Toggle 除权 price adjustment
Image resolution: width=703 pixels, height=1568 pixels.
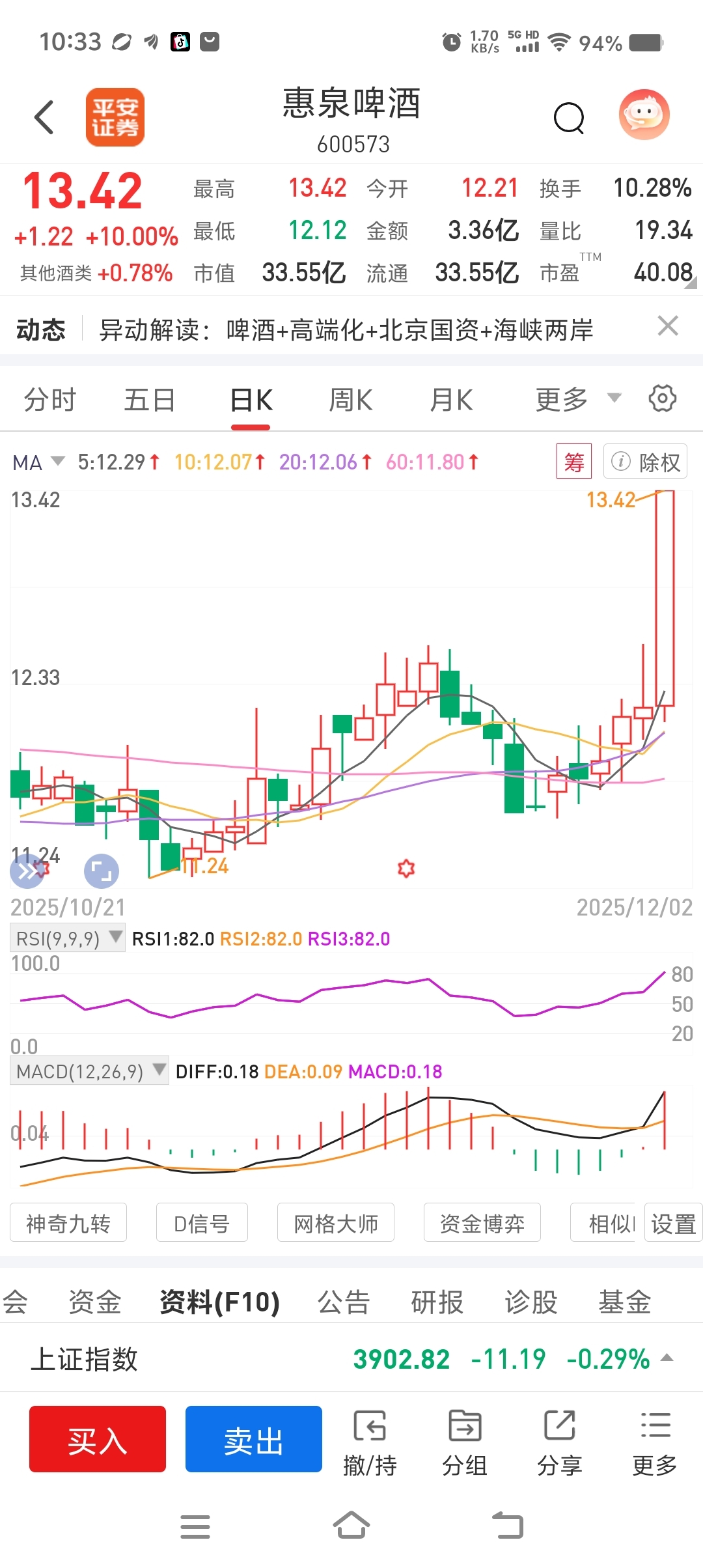click(645, 462)
